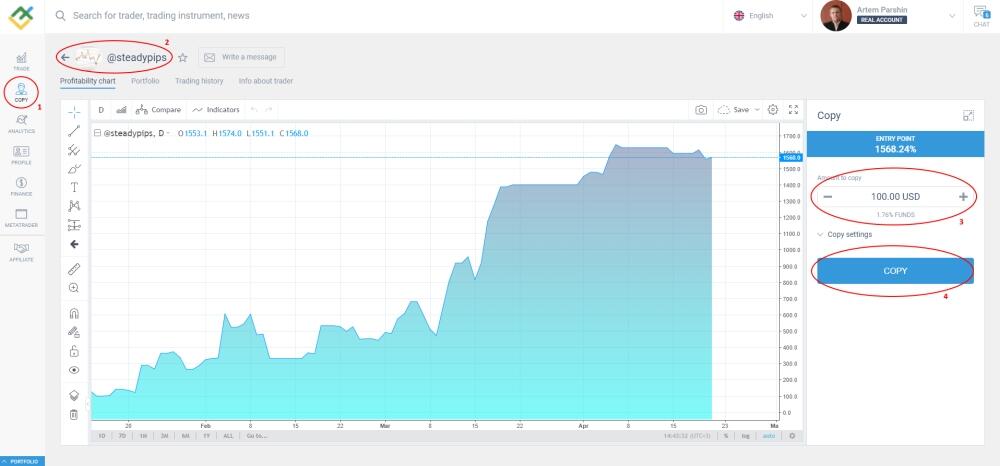Increase copy amount with plus button
1000x466 pixels.
tap(963, 197)
